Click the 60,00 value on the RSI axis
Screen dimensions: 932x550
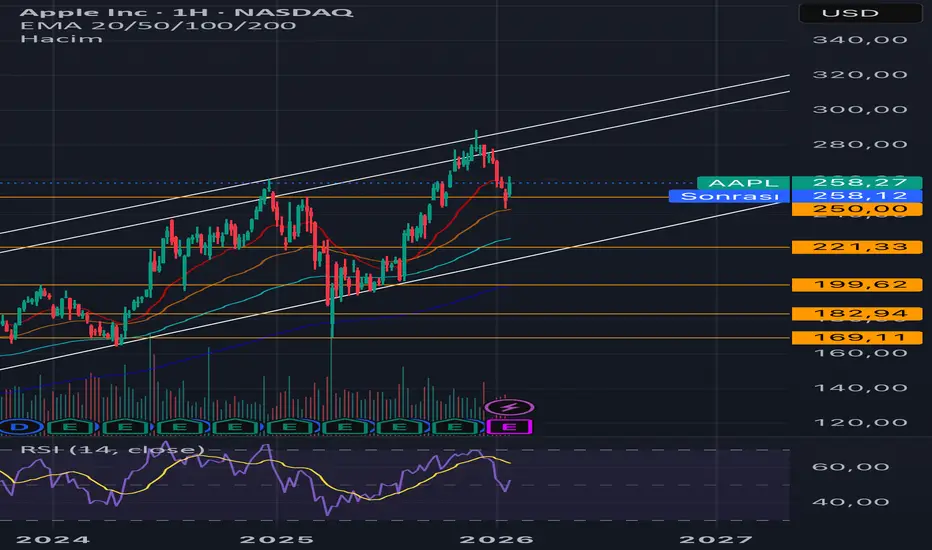tap(850, 467)
